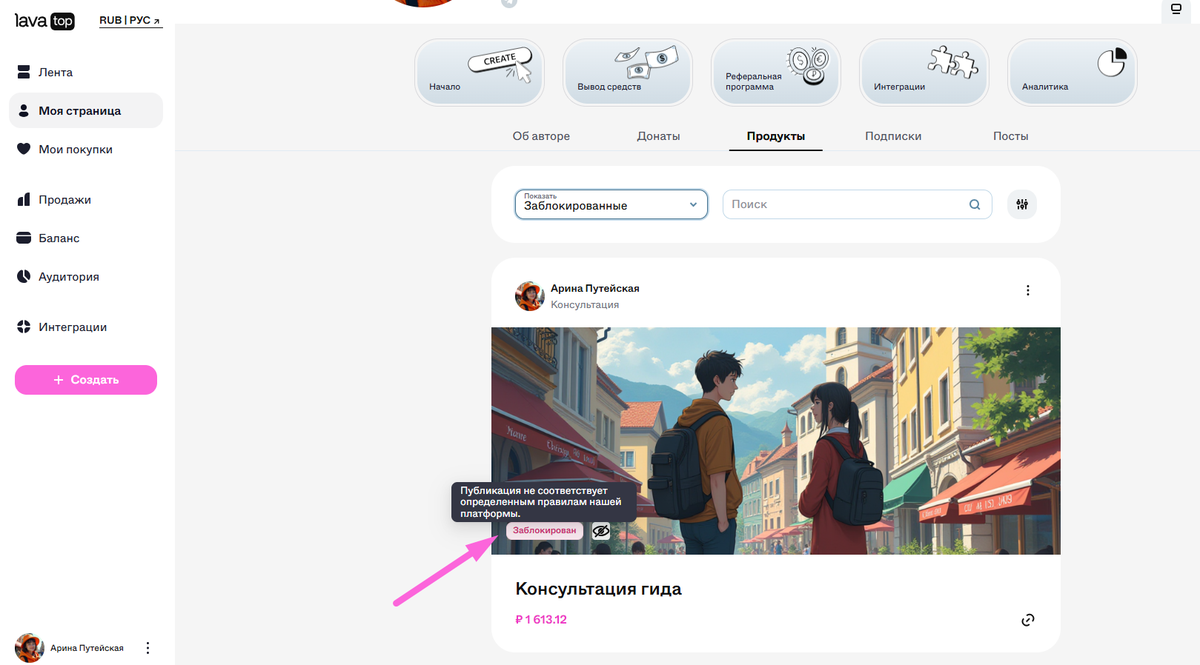Open the product cover image
The width and height of the screenshot is (1200, 665).
pos(775,441)
